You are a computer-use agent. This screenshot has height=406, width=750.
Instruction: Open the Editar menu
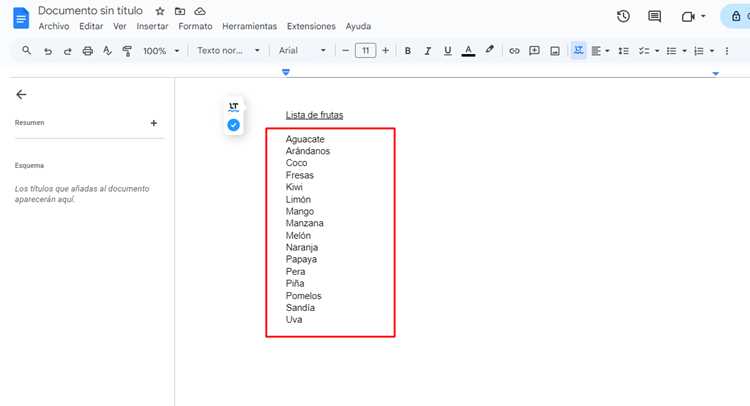coord(91,26)
